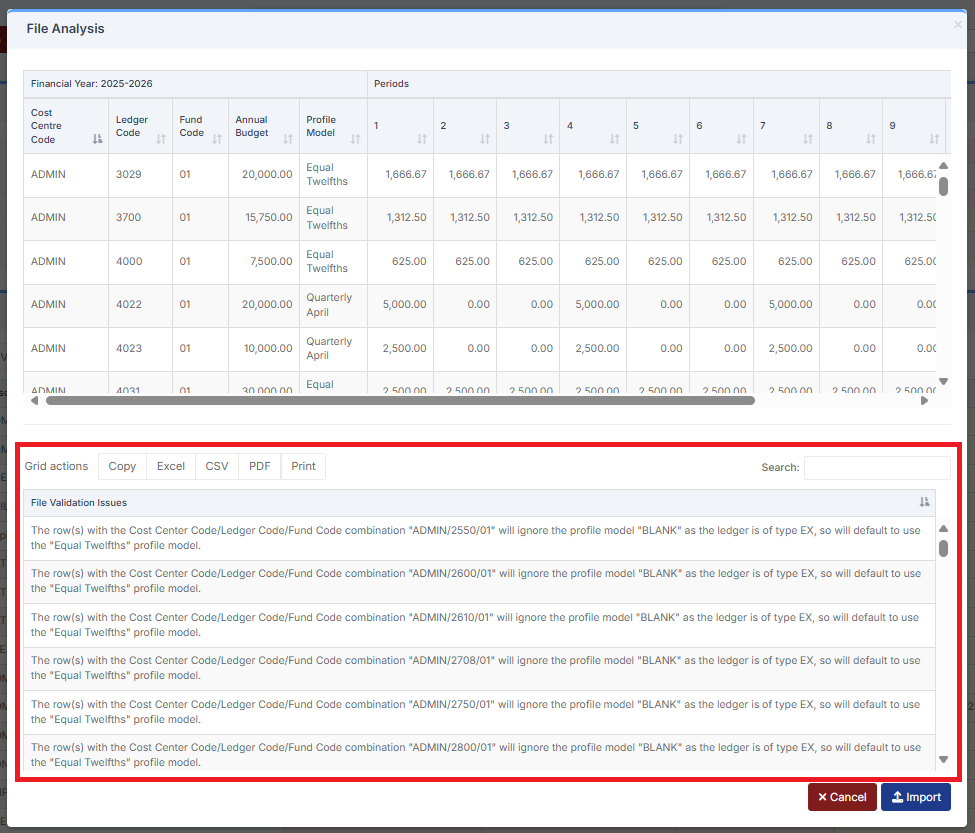
Task: Print the validation grid
Action: point(302,466)
